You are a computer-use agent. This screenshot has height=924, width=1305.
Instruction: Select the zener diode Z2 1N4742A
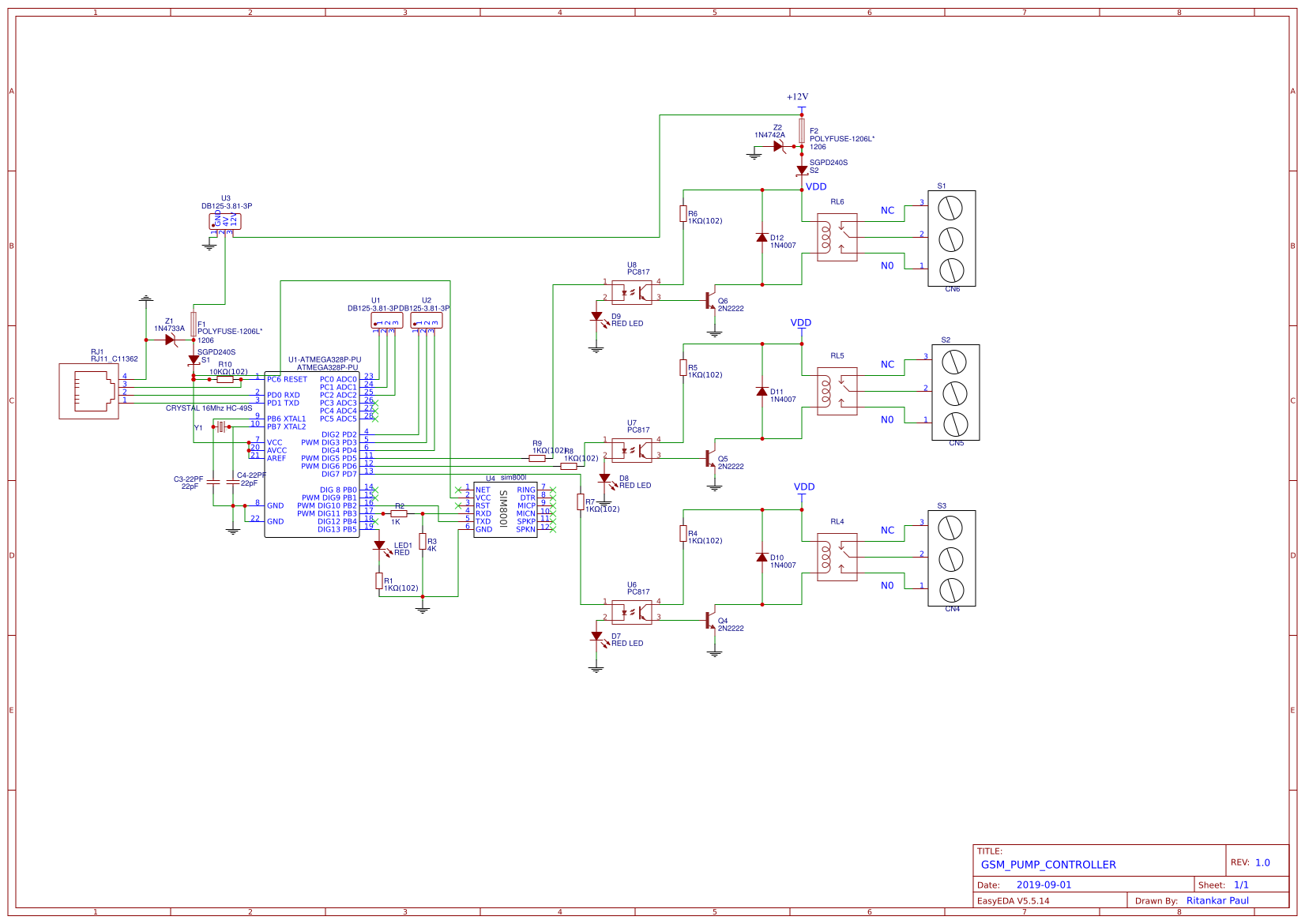click(x=777, y=145)
